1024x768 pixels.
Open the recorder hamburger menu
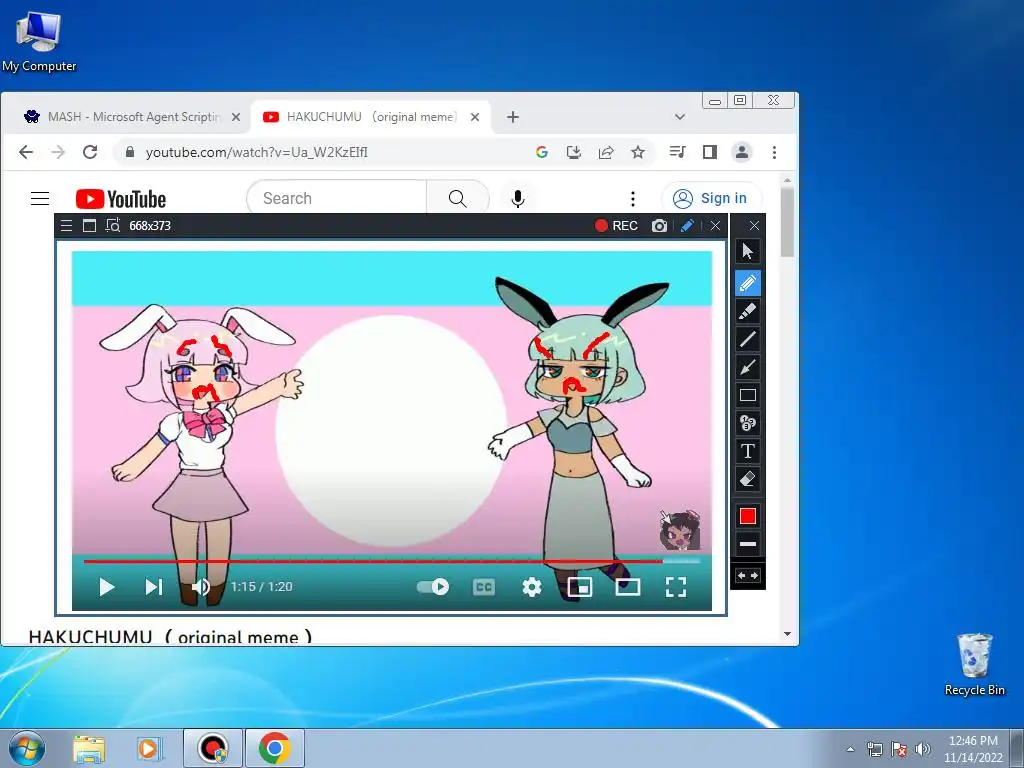point(67,226)
